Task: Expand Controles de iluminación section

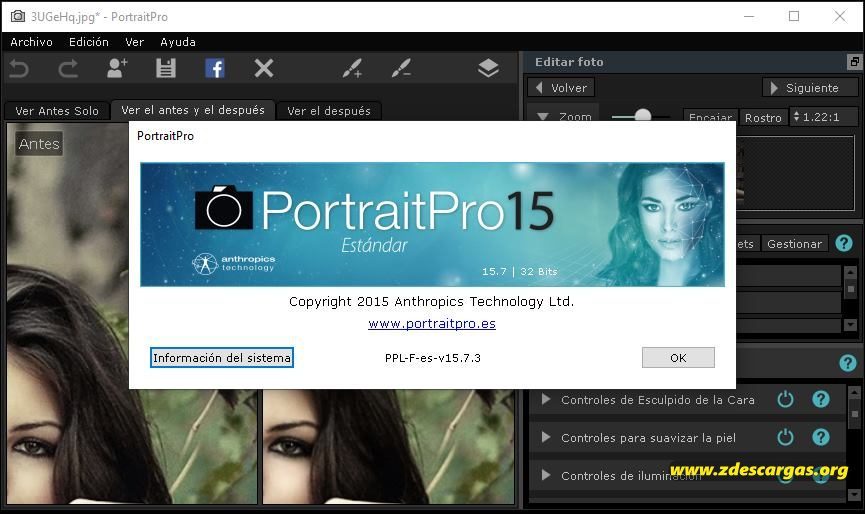Action: pos(546,475)
